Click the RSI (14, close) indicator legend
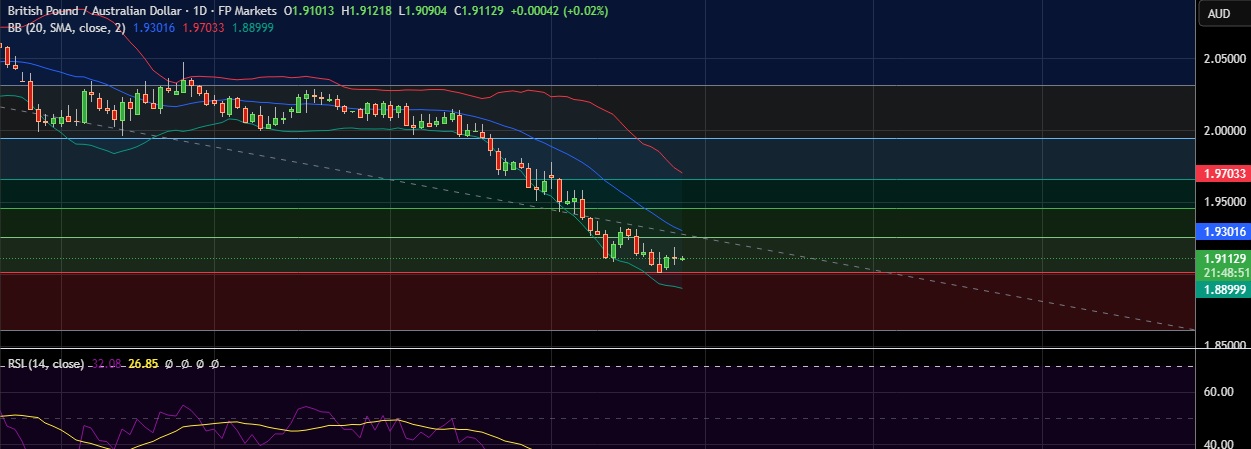The width and height of the screenshot is (1251, 449). point(45,364)
